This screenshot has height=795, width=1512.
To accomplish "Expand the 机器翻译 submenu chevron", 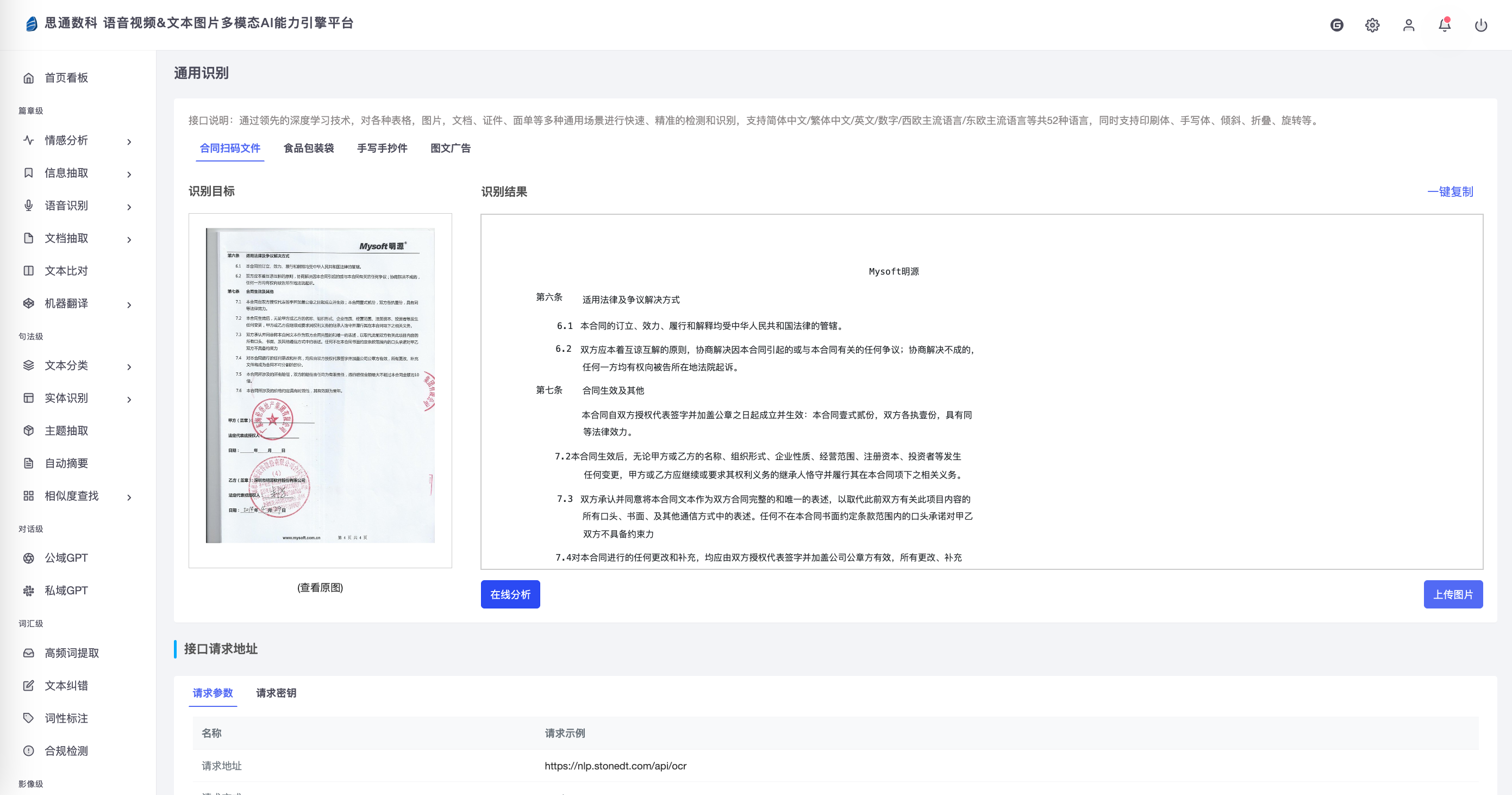I will 129,305.
